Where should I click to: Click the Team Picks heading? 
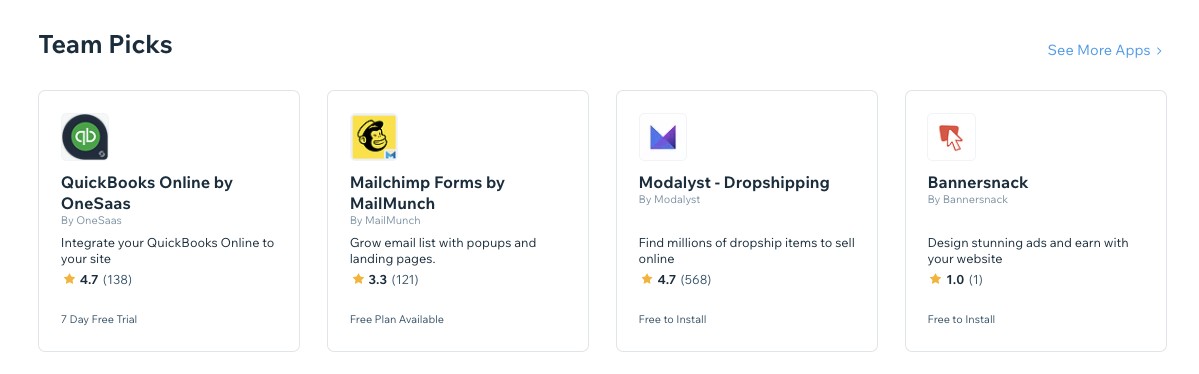[x=106, y=44]
